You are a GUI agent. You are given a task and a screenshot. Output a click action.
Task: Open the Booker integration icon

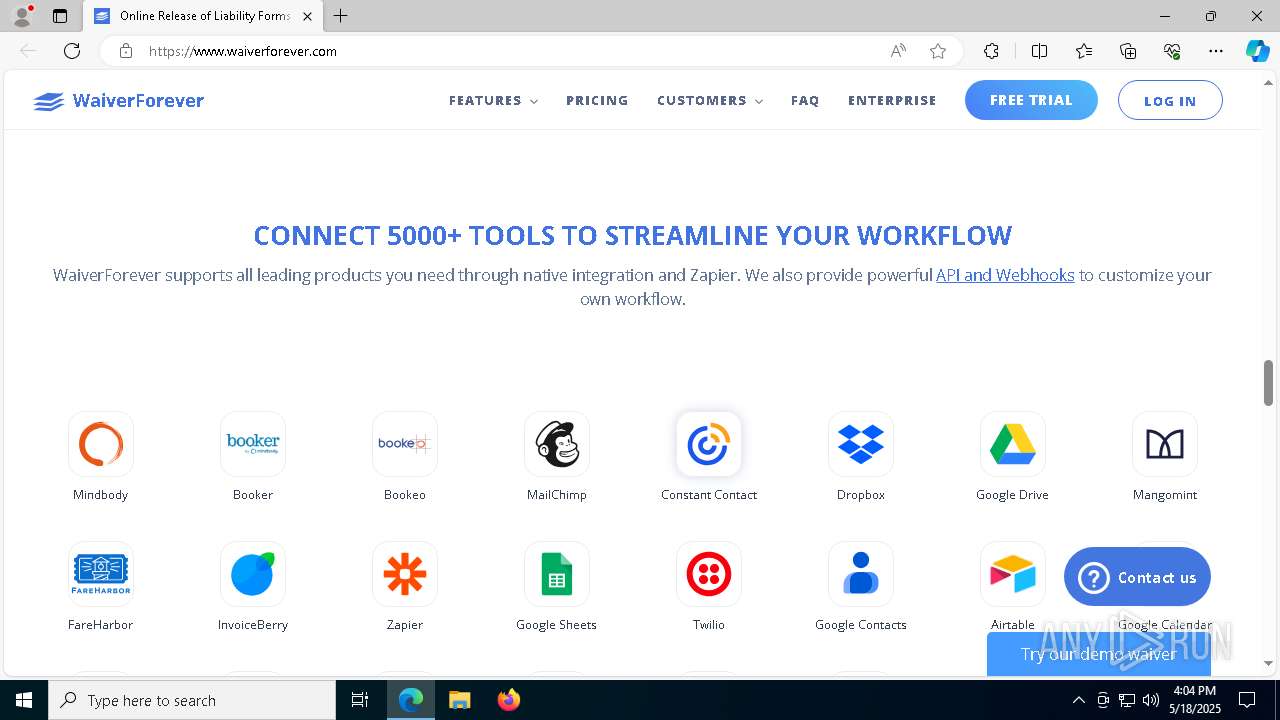[x=253, y=444]
